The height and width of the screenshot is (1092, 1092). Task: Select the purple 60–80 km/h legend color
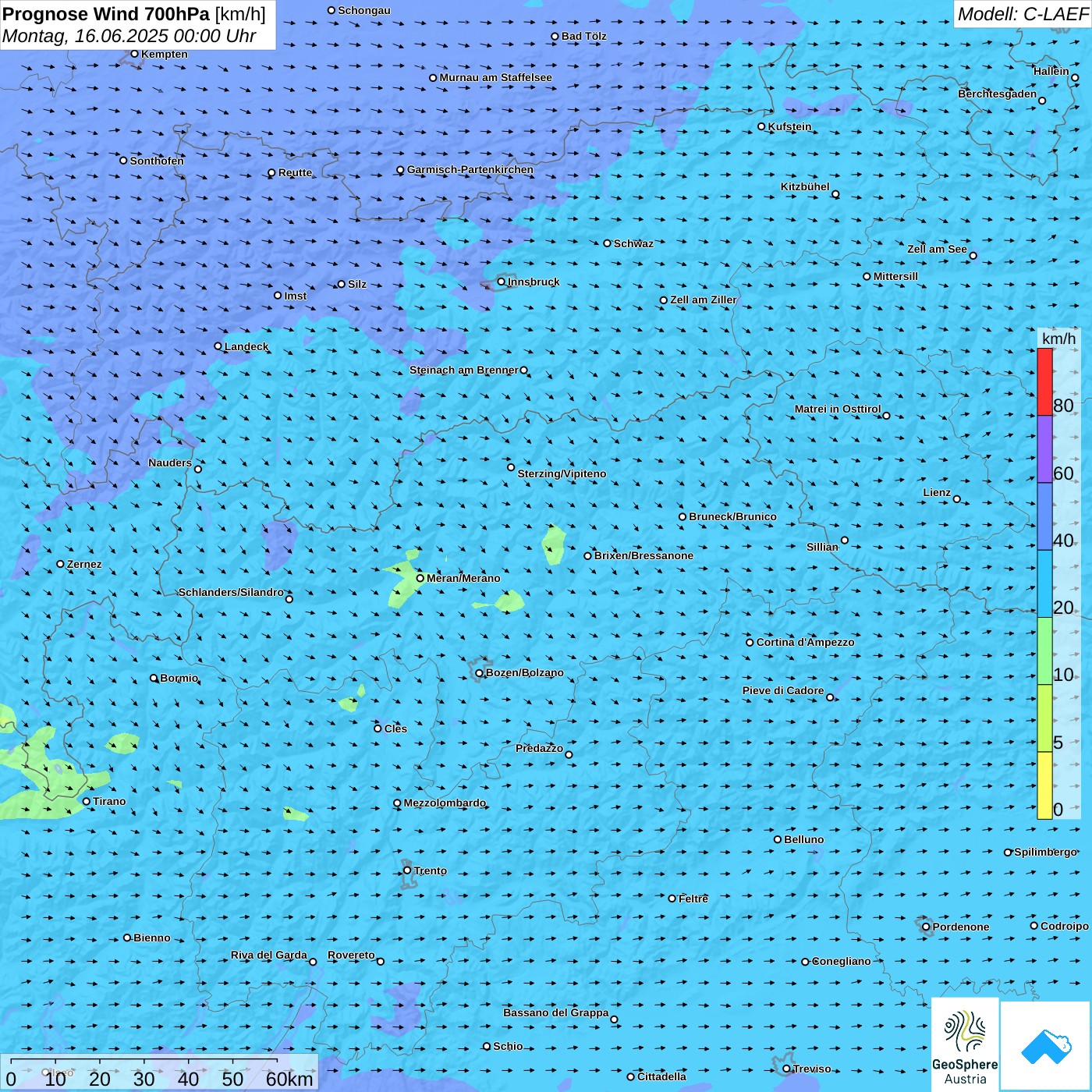(x=1044, y=449)
